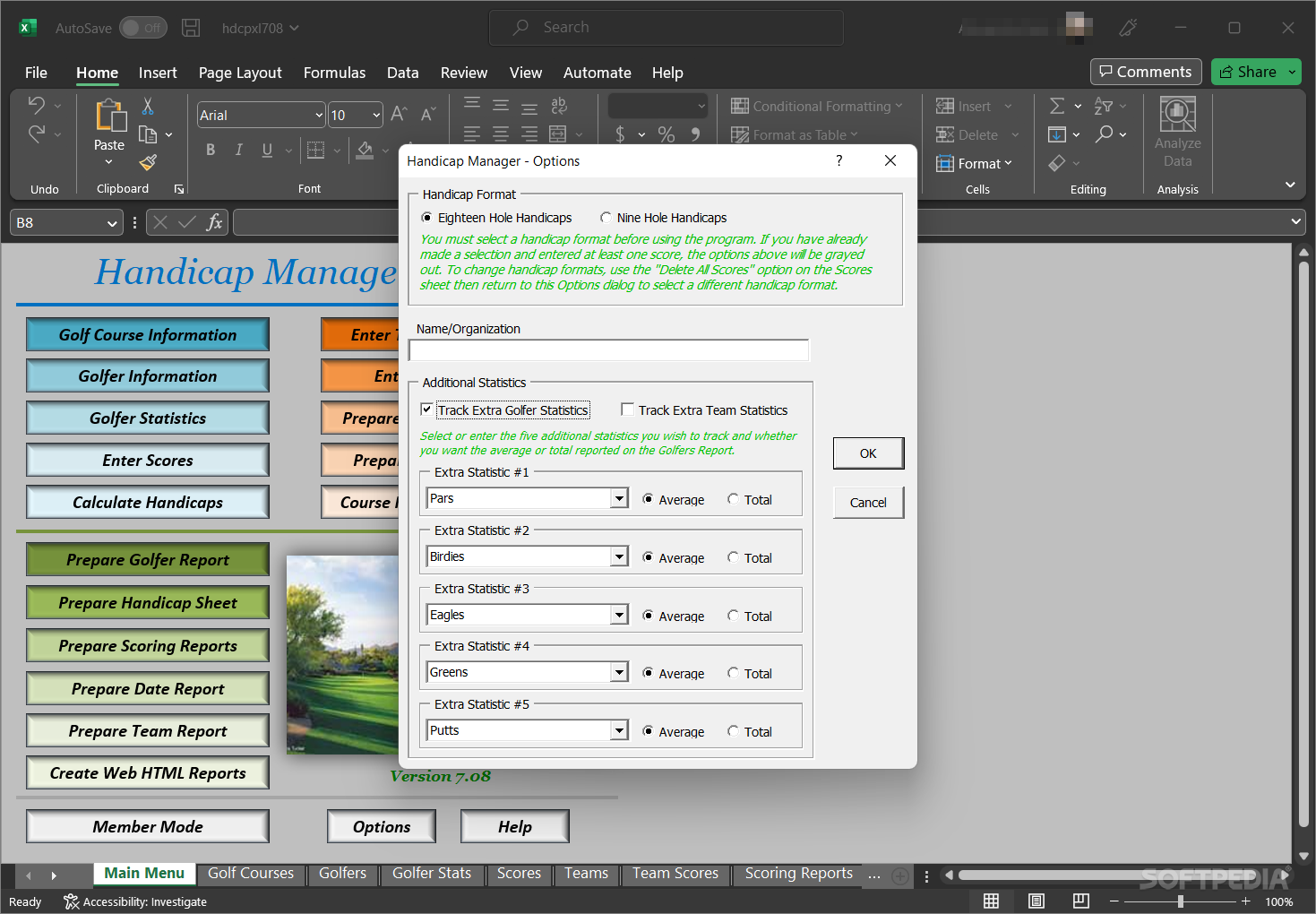Click the zoom in plus button
Image resolution: width=1316 pixels, height=914 pixels.
point(1245,901)
